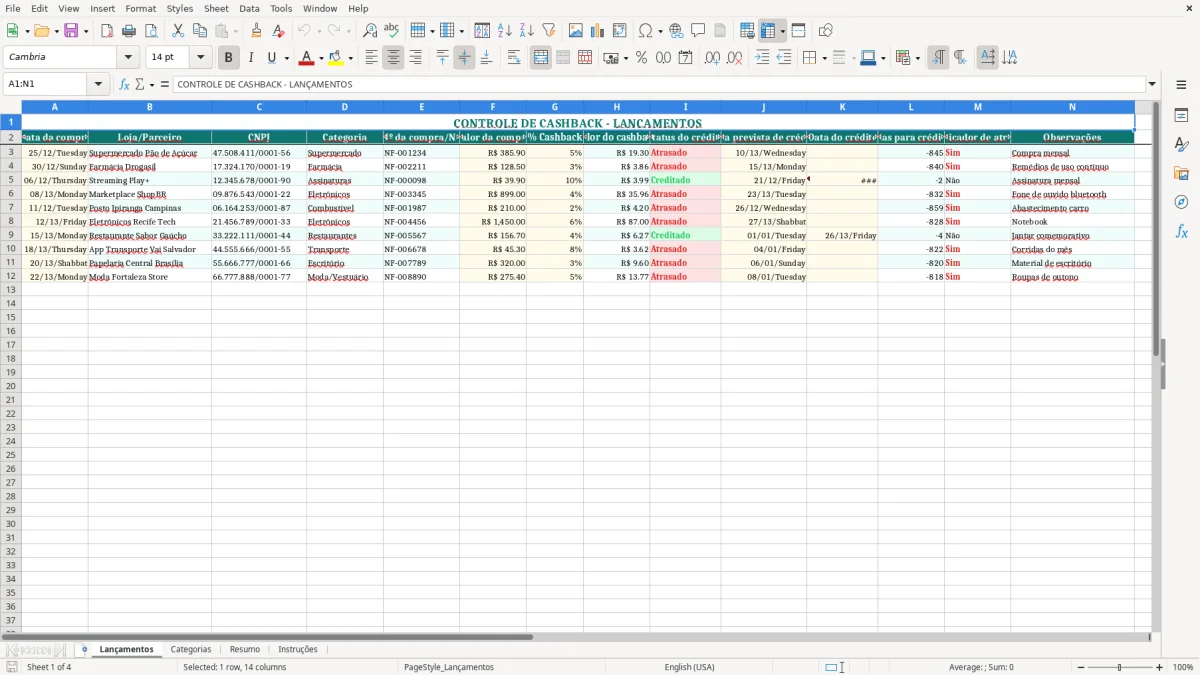Adjust the zoom slider
Viewport: 1200px width, 675px height.
(1120, 667)
